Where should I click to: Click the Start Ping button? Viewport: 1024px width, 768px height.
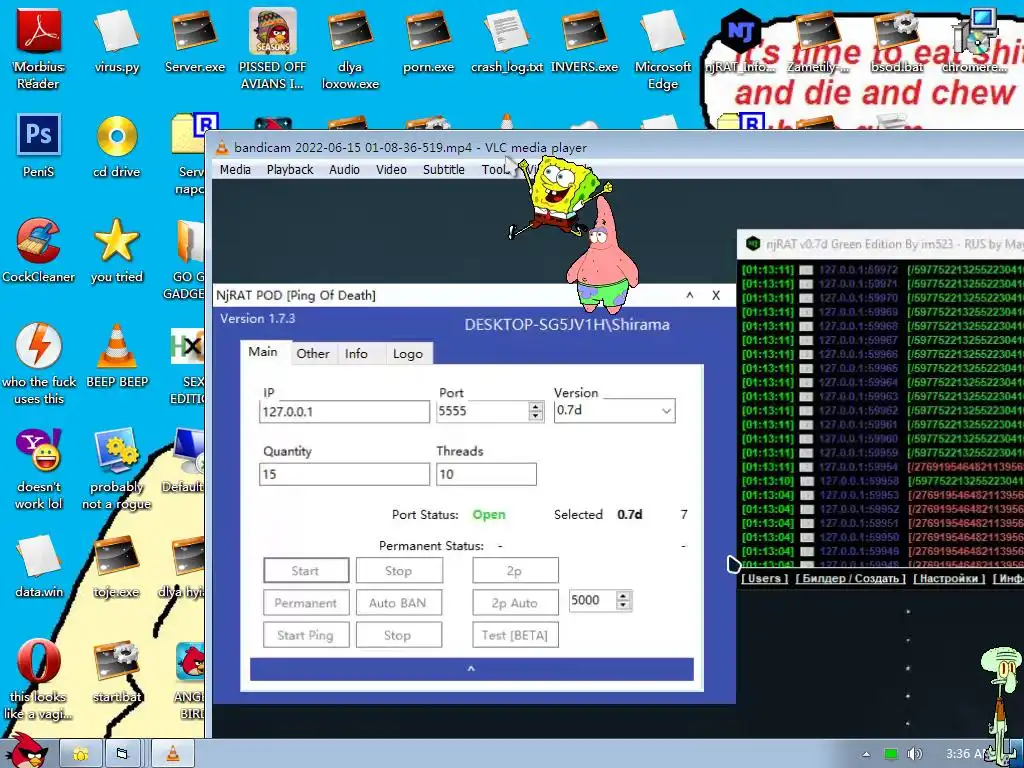(x=306, y=635)
